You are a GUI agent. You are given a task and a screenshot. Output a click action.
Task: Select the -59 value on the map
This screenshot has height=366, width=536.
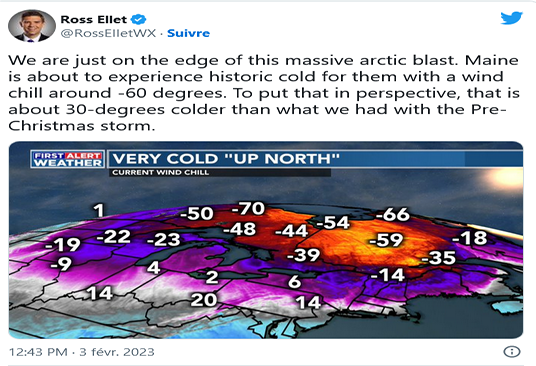[386, 240]
